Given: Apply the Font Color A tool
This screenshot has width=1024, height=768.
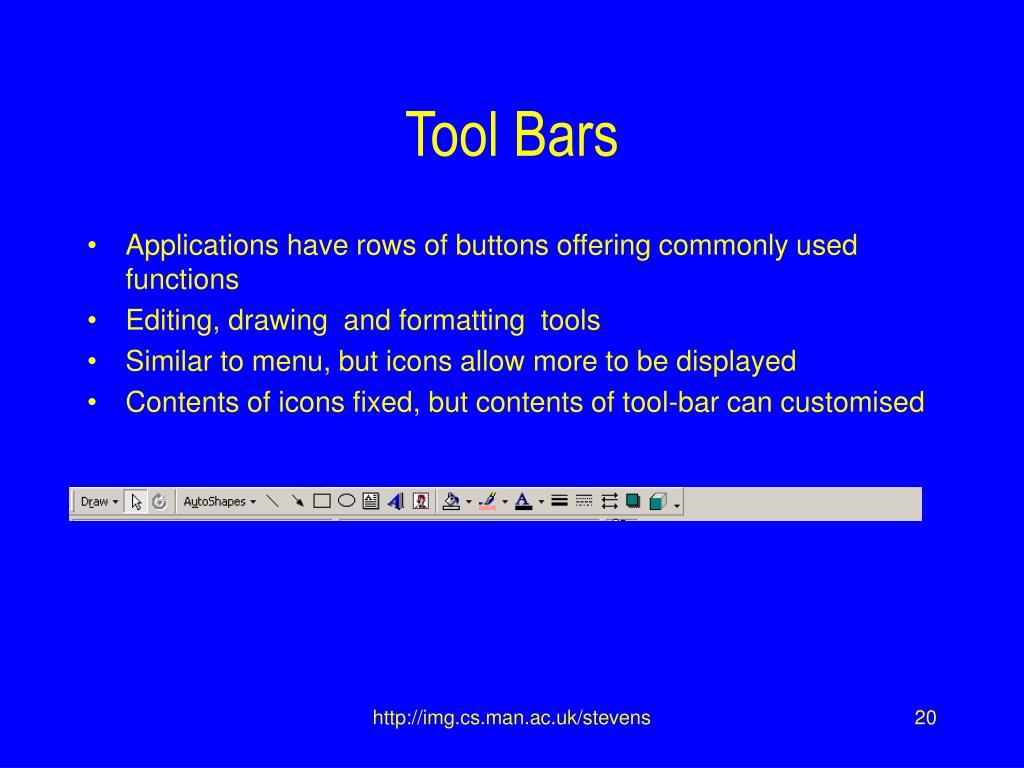Looking at the screenshot, I should click(523, 502).
